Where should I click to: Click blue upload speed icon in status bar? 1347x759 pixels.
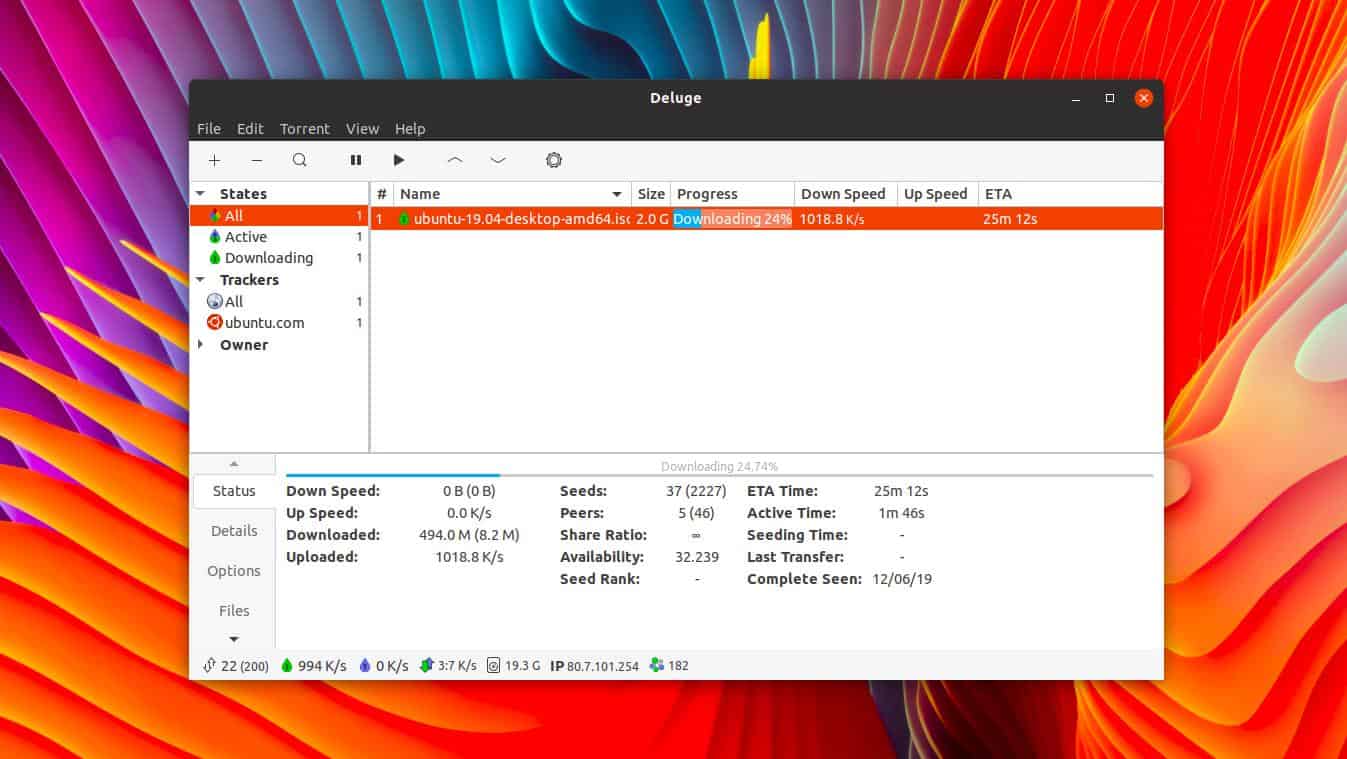tap(365, 666)
